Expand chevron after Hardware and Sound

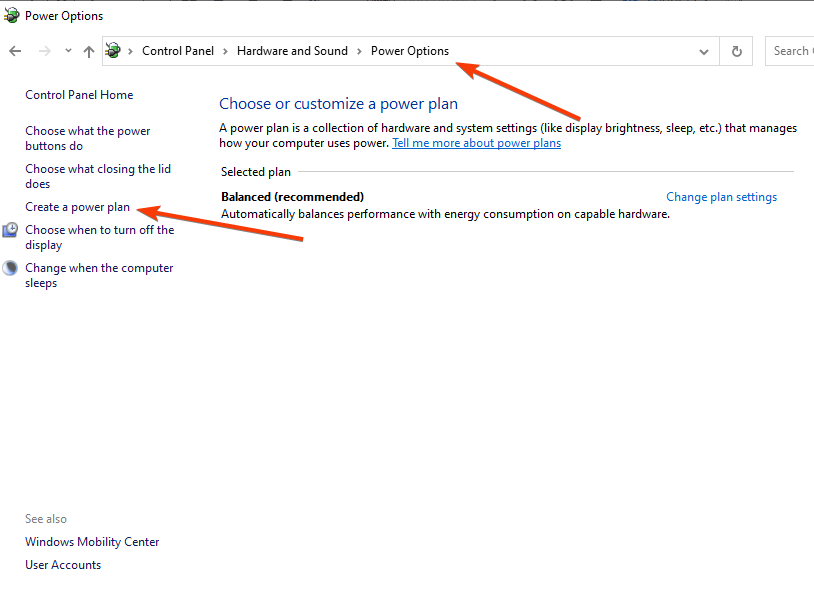(359, 51)
